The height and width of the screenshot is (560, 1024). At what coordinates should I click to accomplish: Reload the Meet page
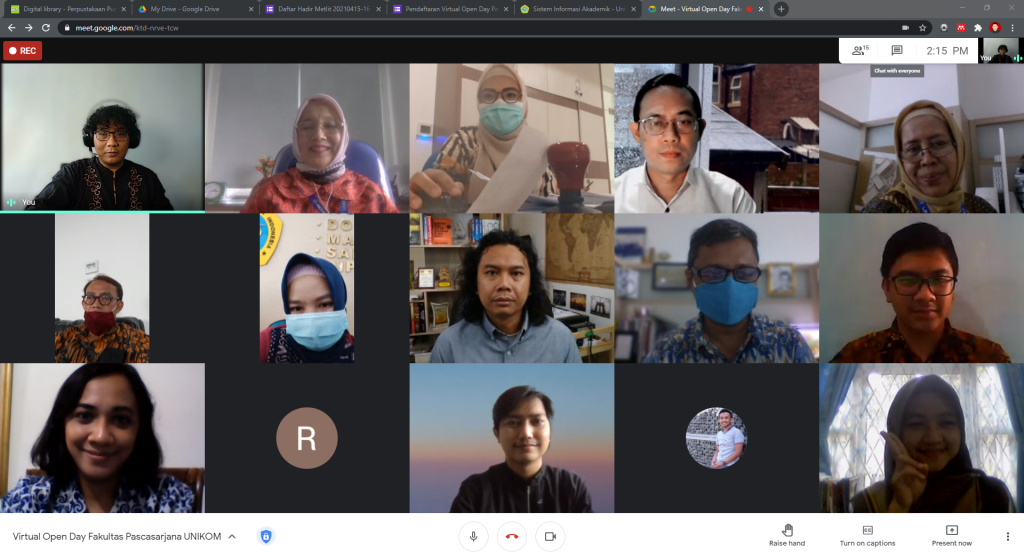click(46, 28)
